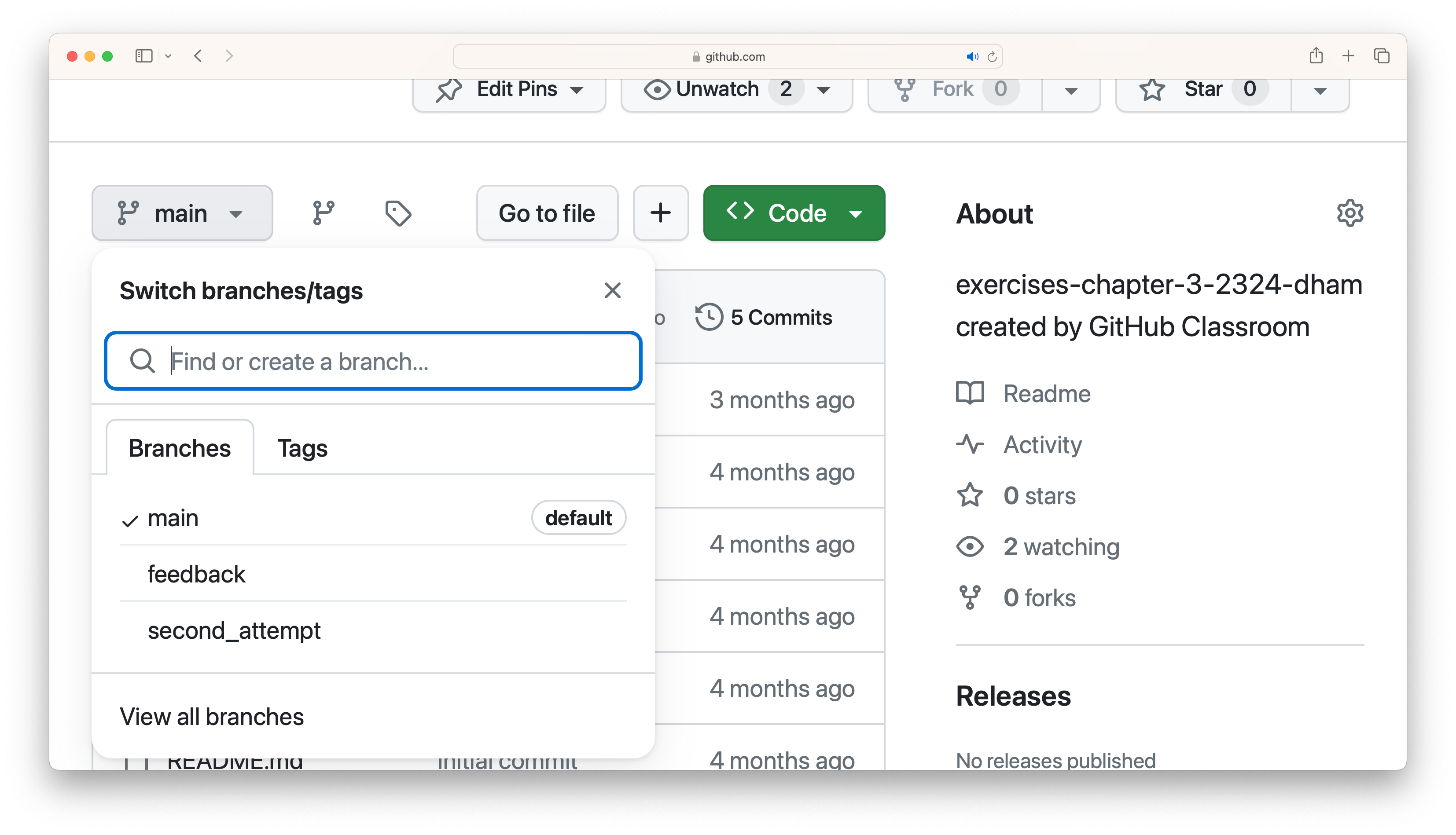Go back with the Safari back arrow
Image resolution: width=1456 pixels, height=835 pixels.
[x=198, y=56]
